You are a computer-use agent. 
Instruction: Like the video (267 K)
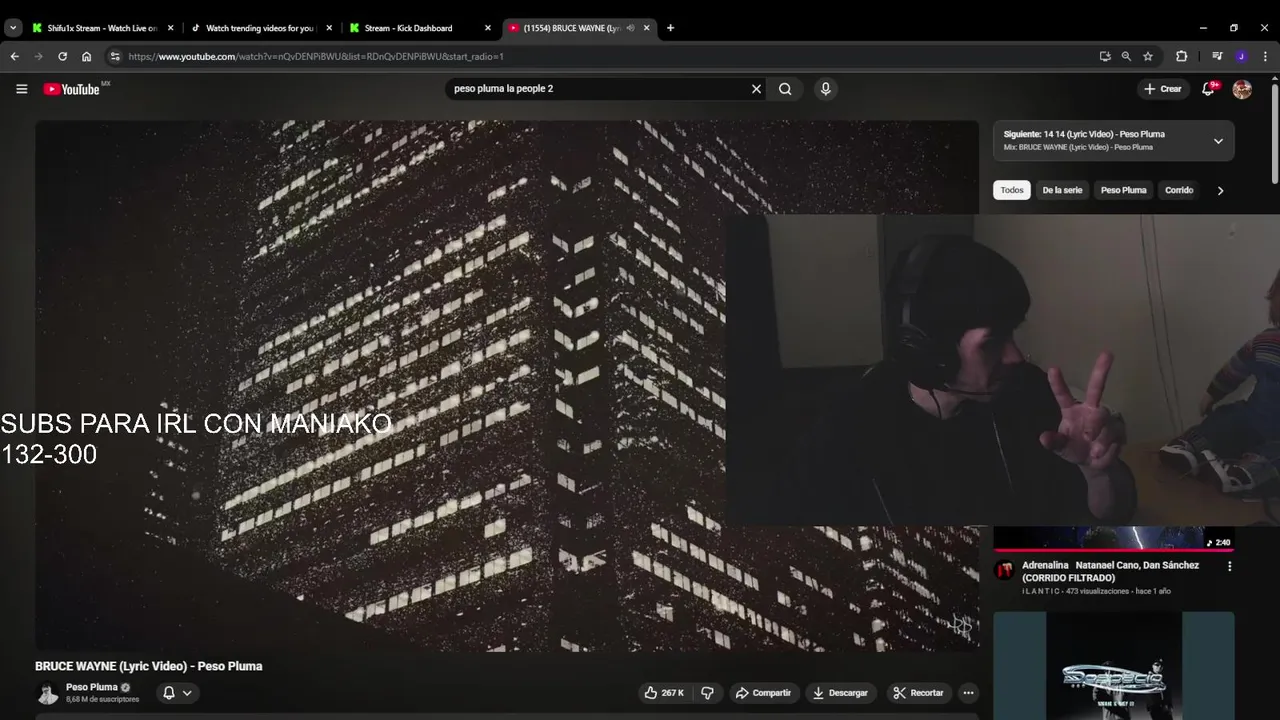coord(664,693)
